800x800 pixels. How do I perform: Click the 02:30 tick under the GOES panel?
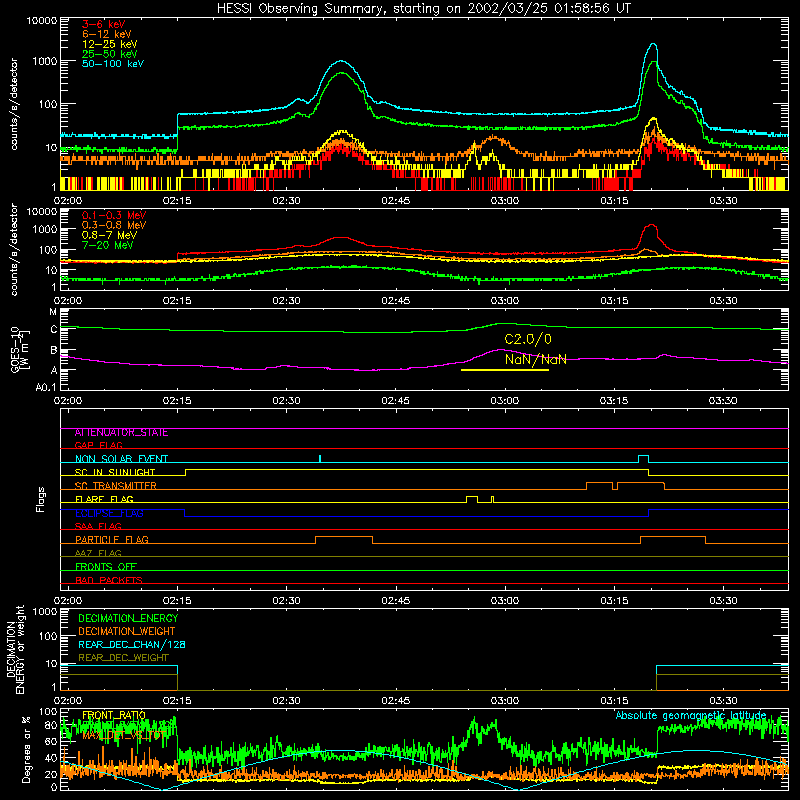coord(286,401)
